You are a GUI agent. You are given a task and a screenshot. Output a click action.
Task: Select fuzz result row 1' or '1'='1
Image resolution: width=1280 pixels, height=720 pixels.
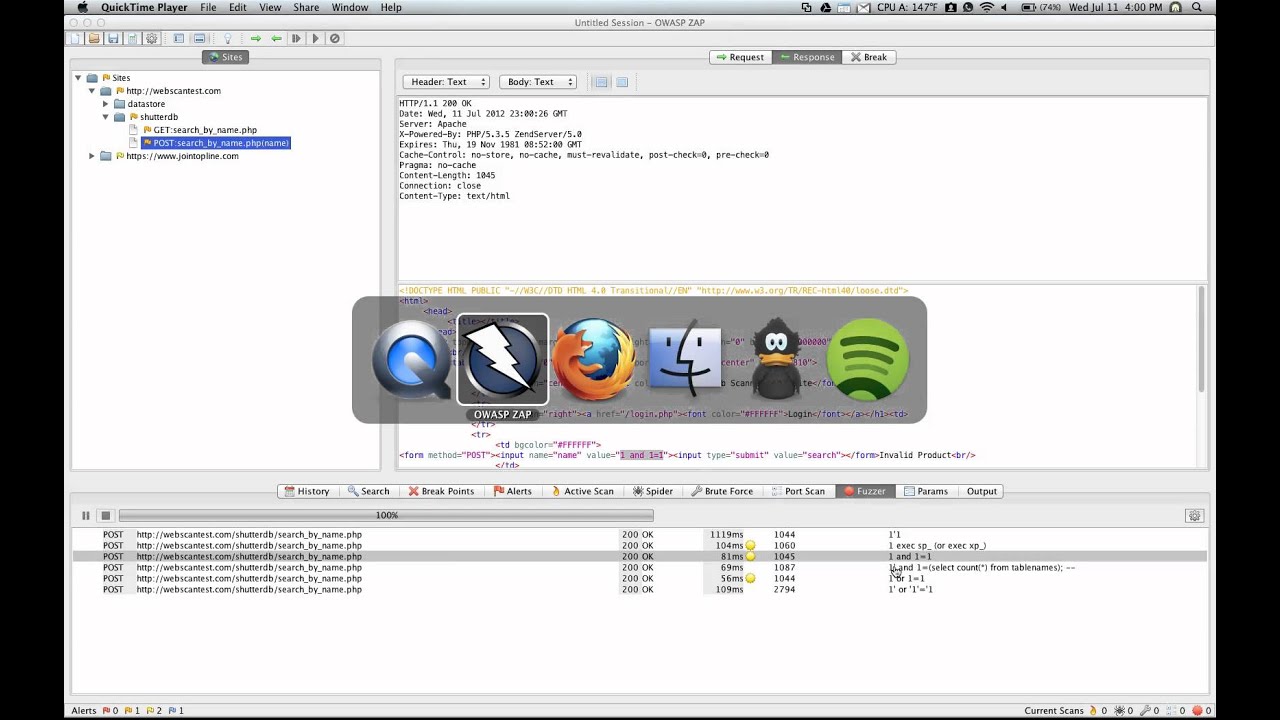click(x=640, y=590)
